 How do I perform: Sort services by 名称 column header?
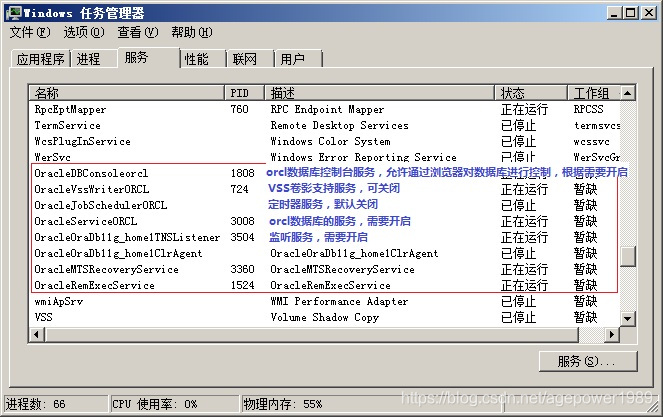tap(126, 93)
